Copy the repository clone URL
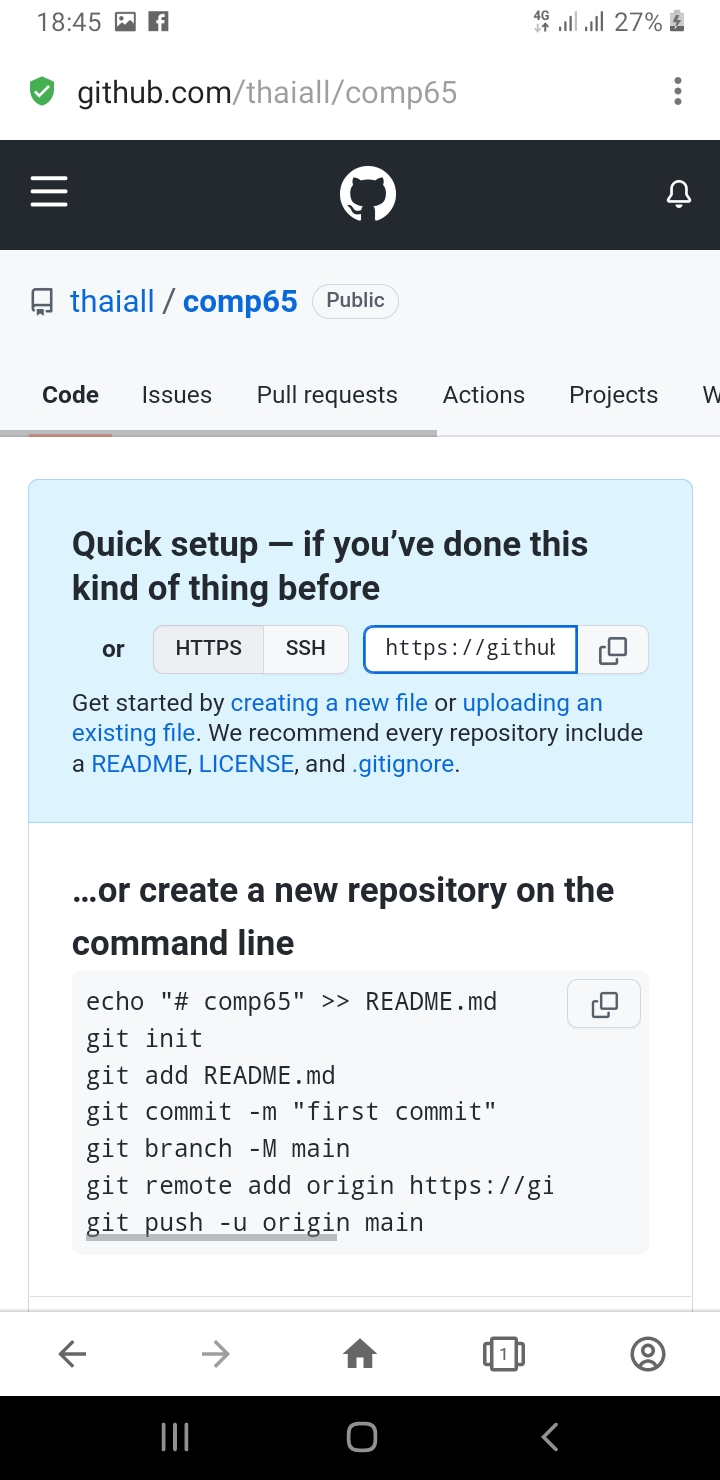Viewport: 720px width, 1480px height. 612,650
